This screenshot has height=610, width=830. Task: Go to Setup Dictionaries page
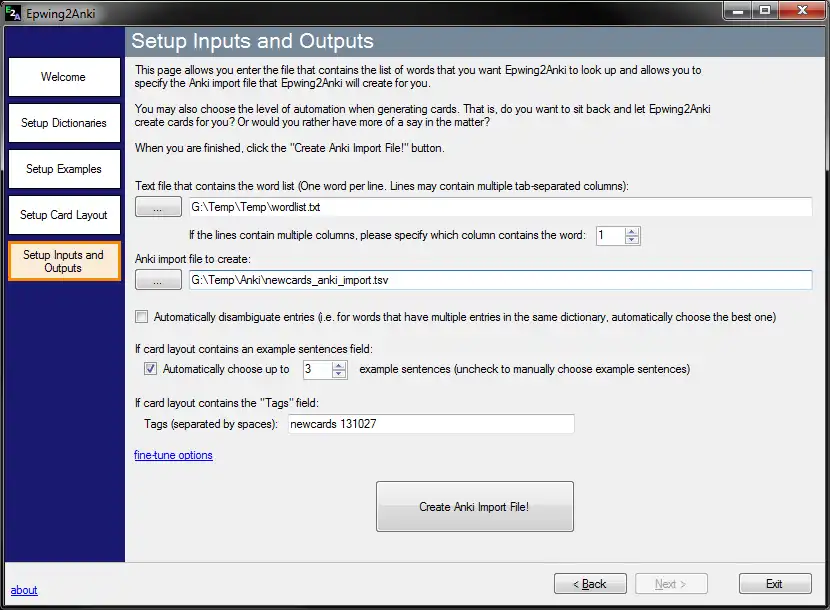pos(64,123)
